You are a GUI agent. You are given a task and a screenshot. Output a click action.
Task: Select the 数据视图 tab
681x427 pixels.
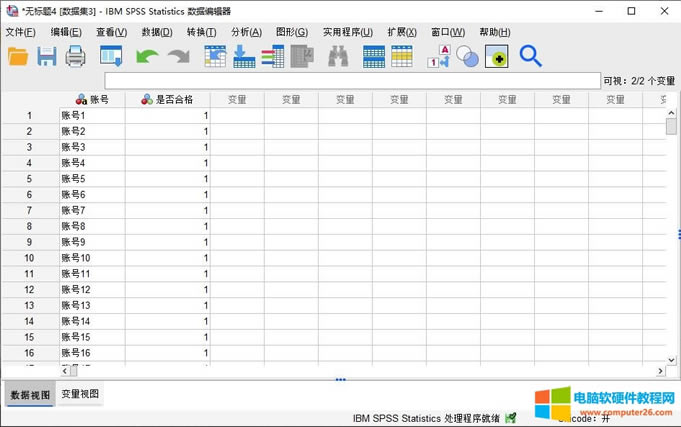[28, 395]
